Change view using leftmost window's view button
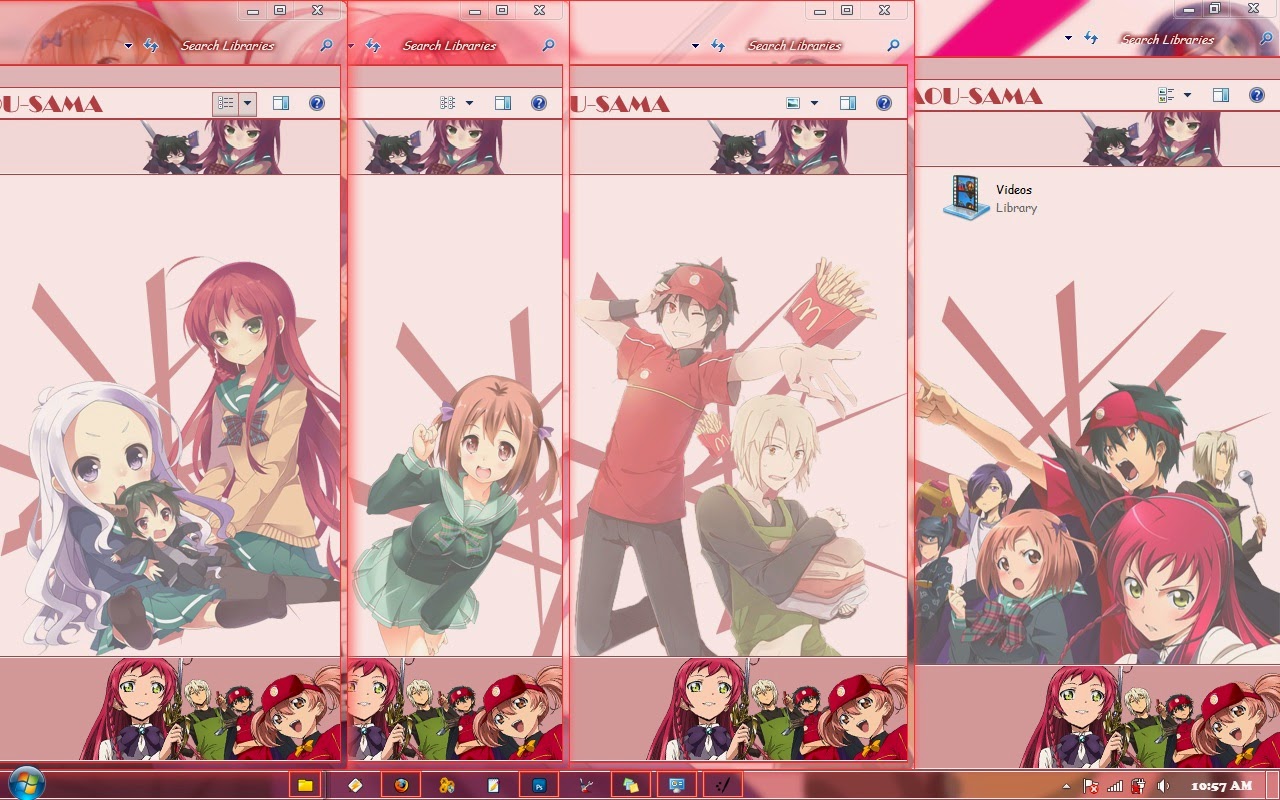1280x800 pixels. click(226, 103)
